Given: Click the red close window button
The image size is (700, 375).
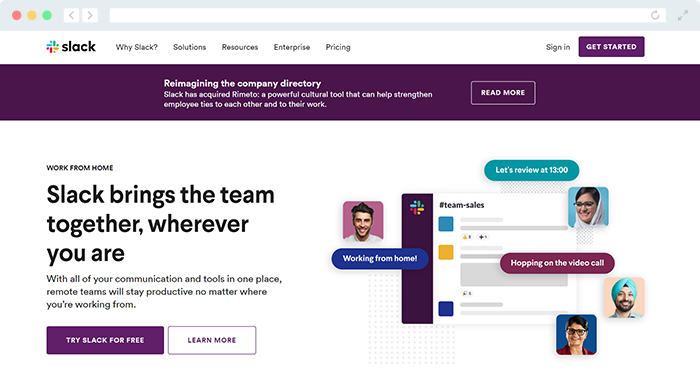Looking at the screenshot, I should (17, 16).
